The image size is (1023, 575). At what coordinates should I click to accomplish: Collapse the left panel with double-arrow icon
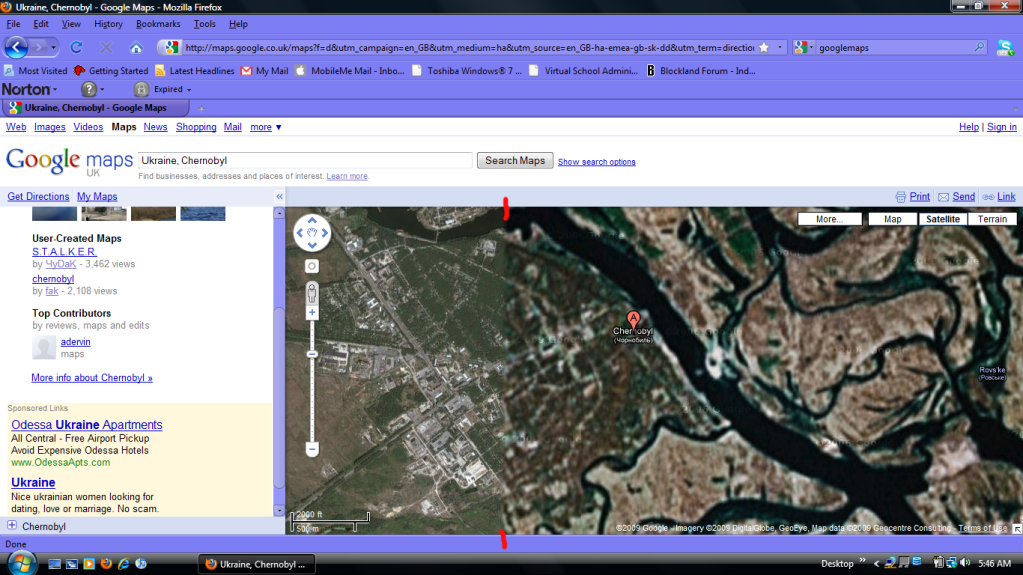pyautogui.click(x=280, y=197)
